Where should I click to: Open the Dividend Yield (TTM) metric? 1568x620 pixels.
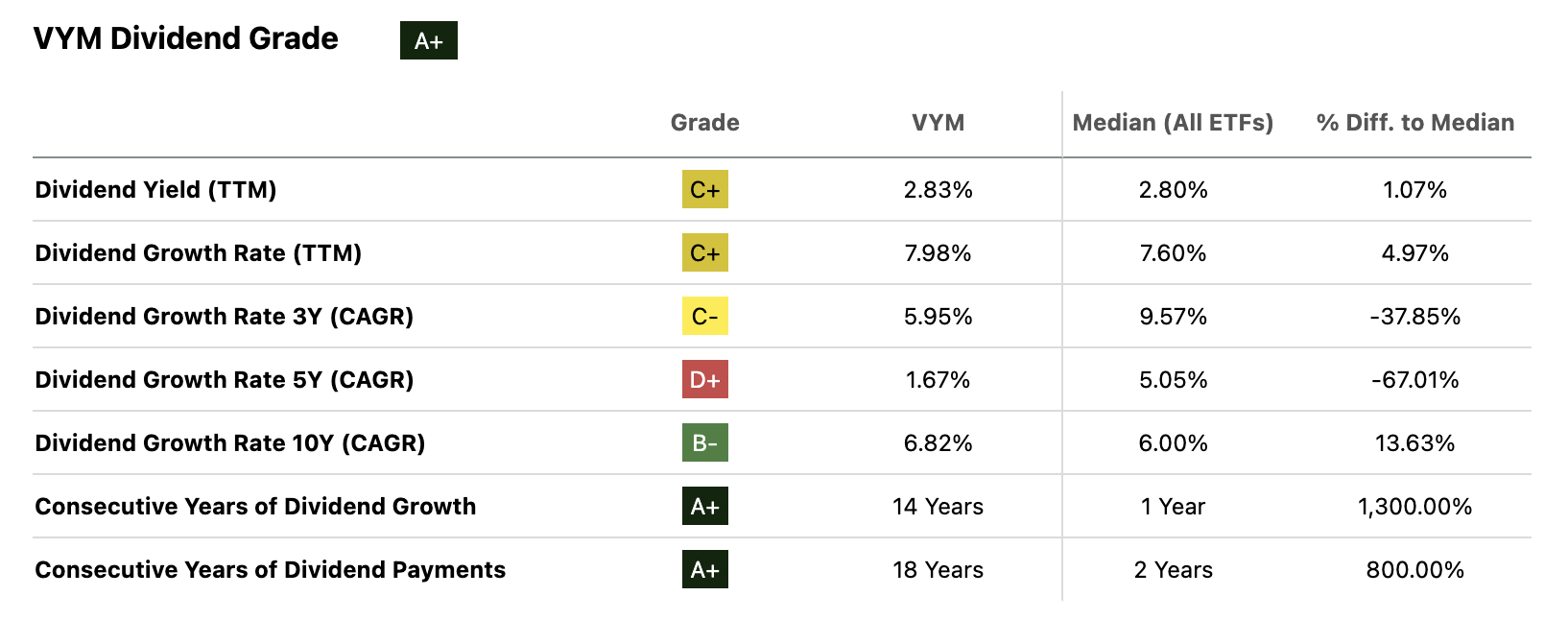coord(155,189)
